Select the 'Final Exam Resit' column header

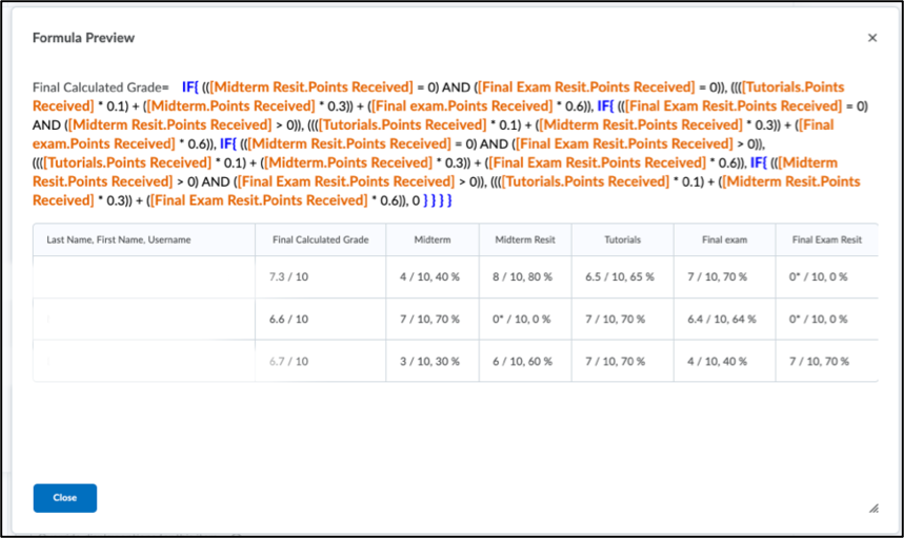[x=827, y=240]
